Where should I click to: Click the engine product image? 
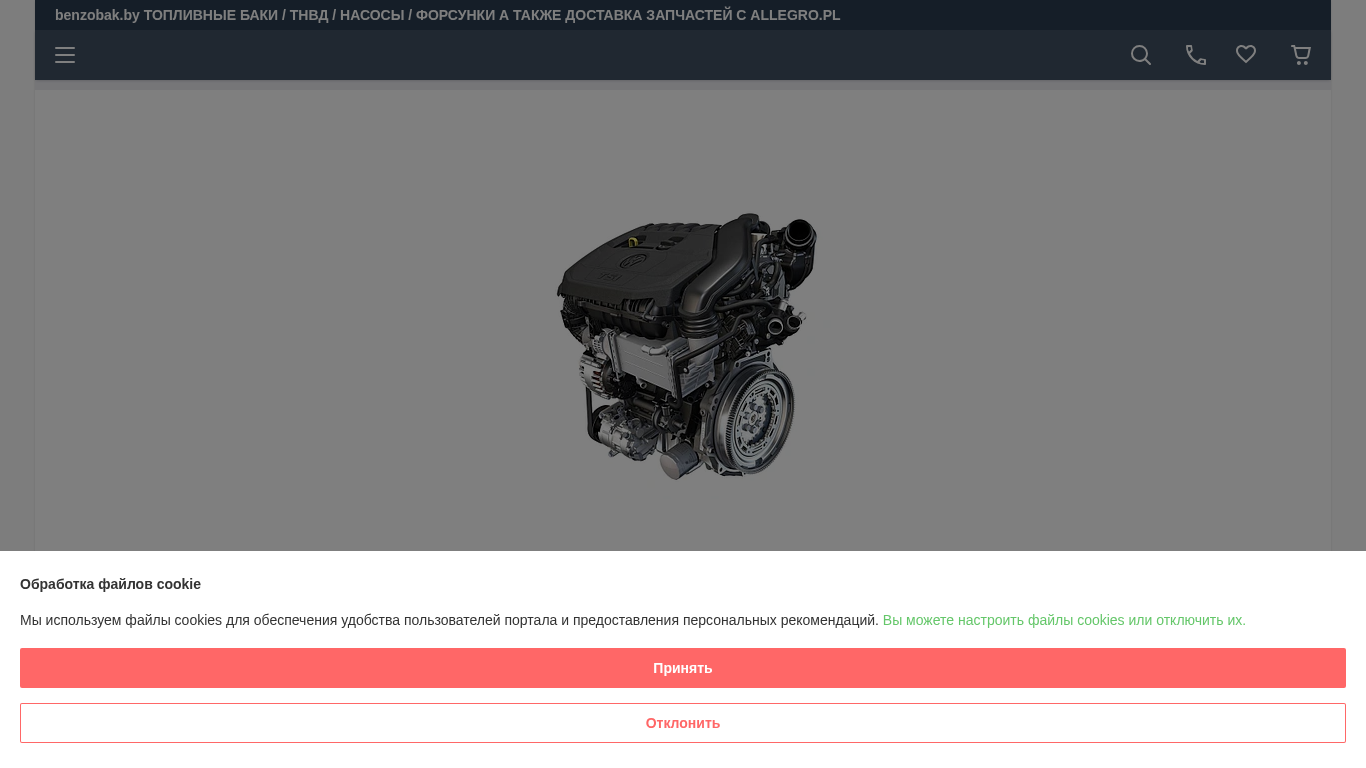pyautogui.click(x=686, y=346)
